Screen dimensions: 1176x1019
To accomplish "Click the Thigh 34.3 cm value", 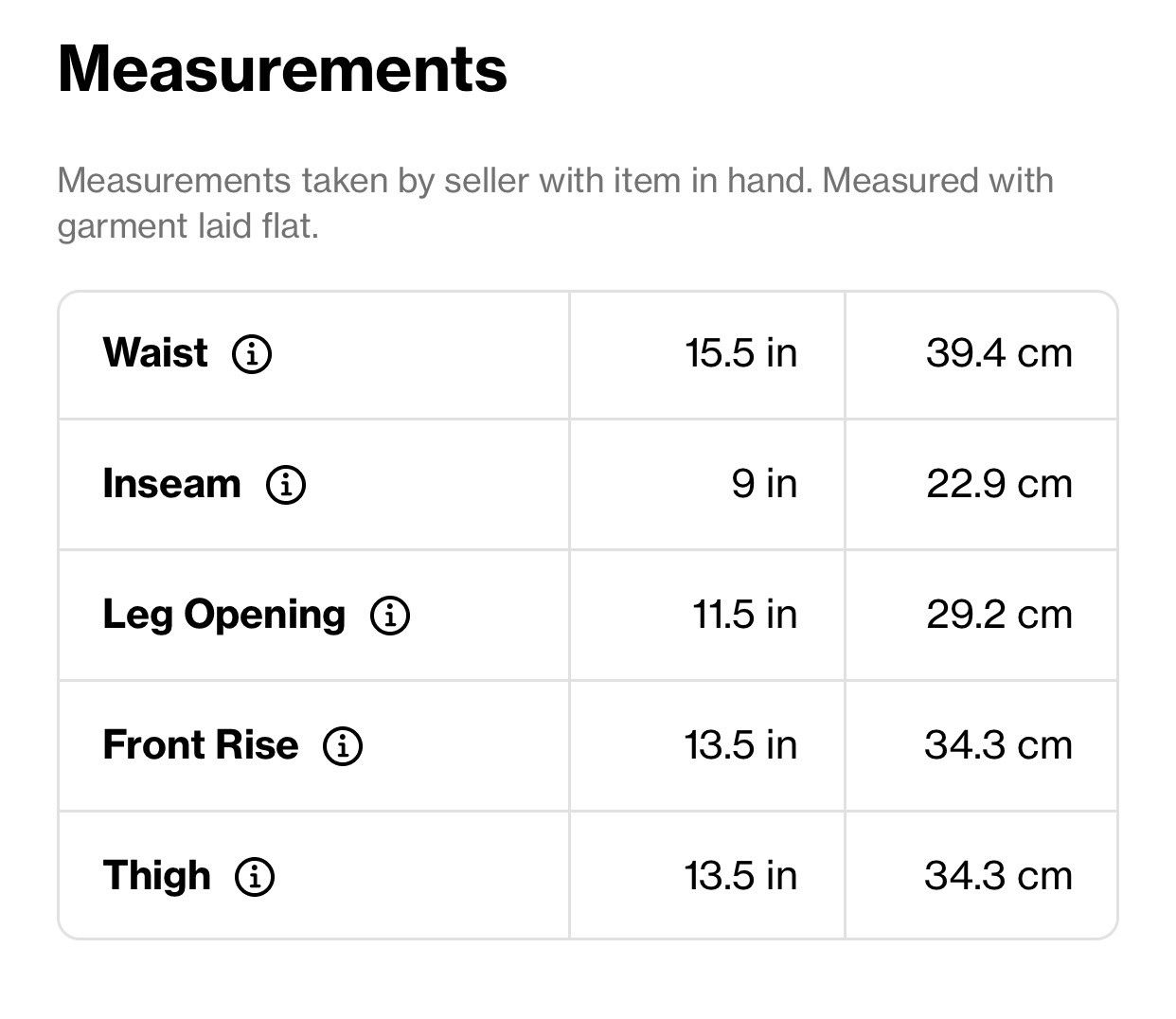I will pos(999,876).
